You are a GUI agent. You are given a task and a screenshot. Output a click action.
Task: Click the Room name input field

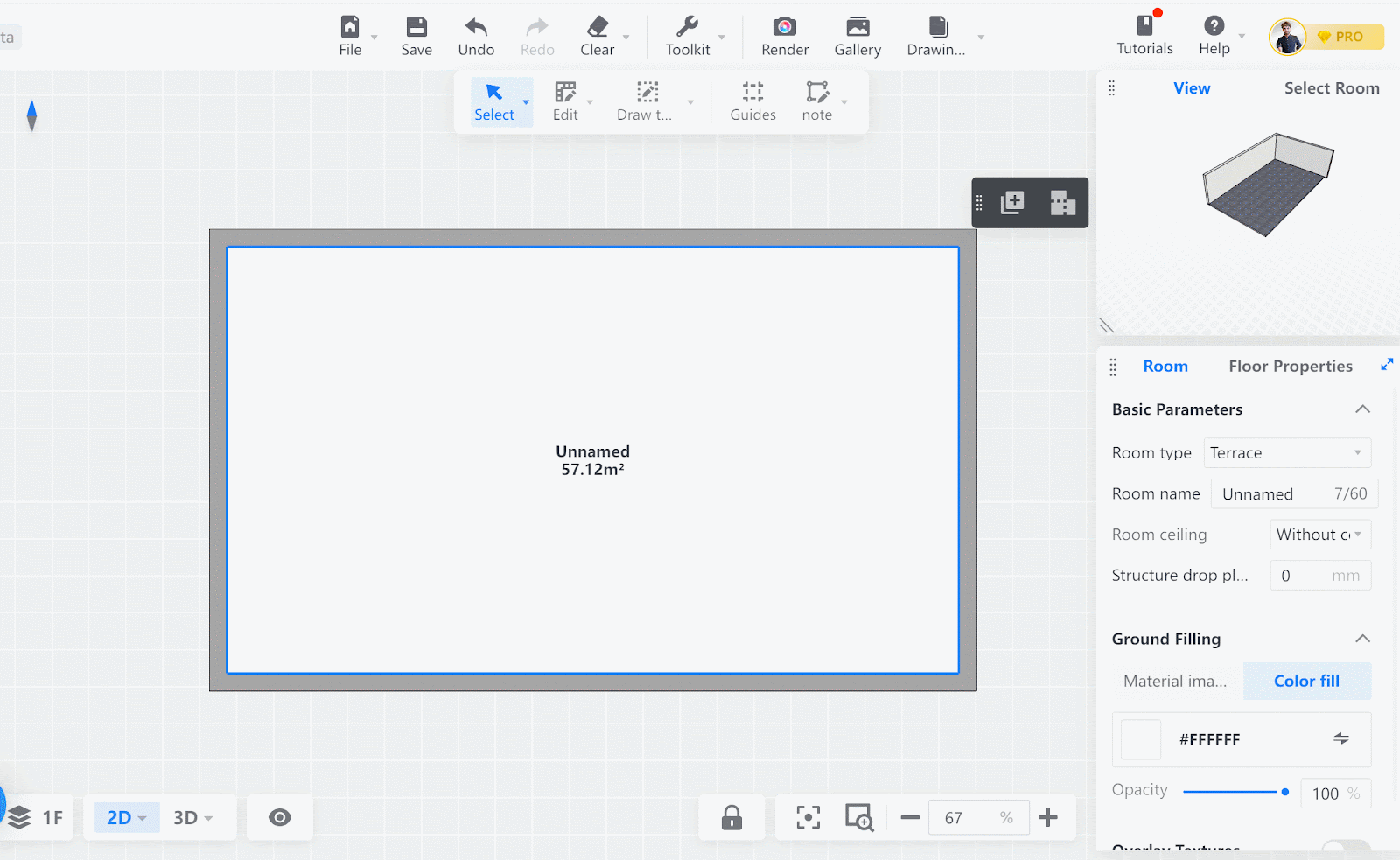(x=1276, y=494)
